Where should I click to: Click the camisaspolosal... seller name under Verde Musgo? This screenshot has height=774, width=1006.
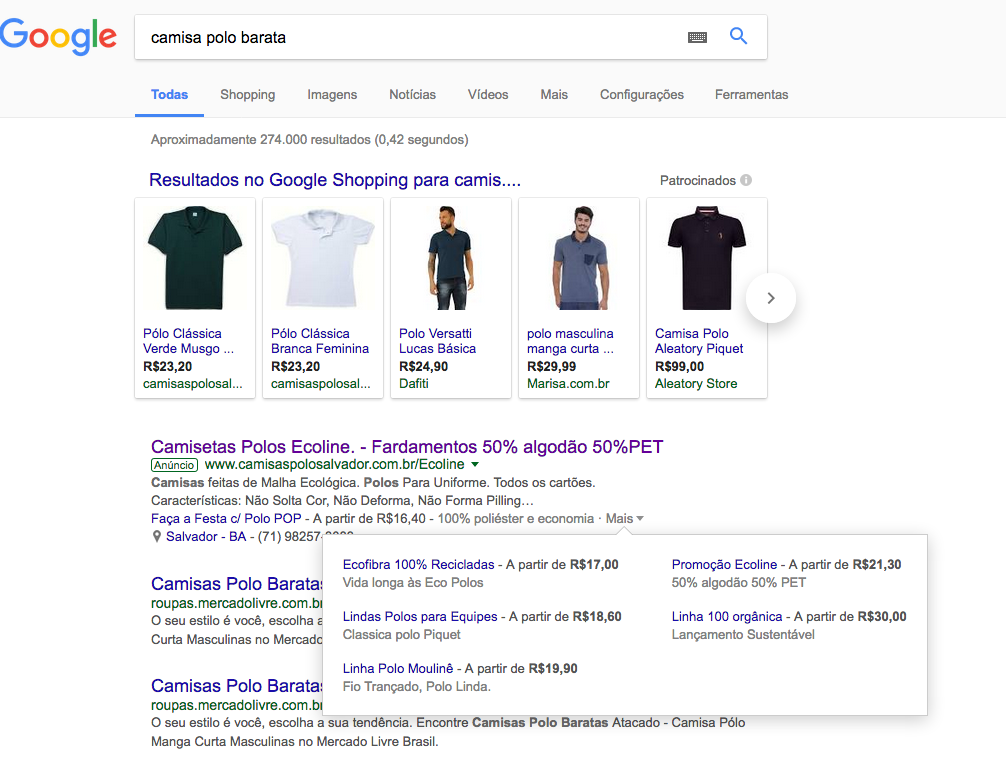point(192,384)
